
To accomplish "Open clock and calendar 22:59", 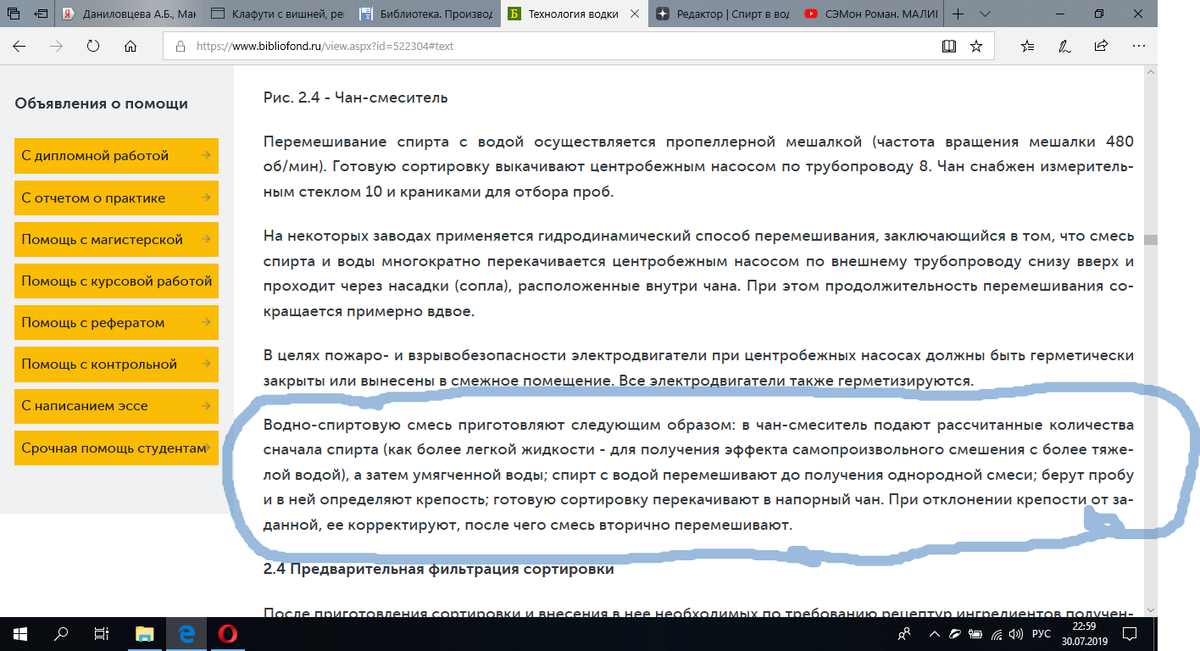I will pos(1086,633).
